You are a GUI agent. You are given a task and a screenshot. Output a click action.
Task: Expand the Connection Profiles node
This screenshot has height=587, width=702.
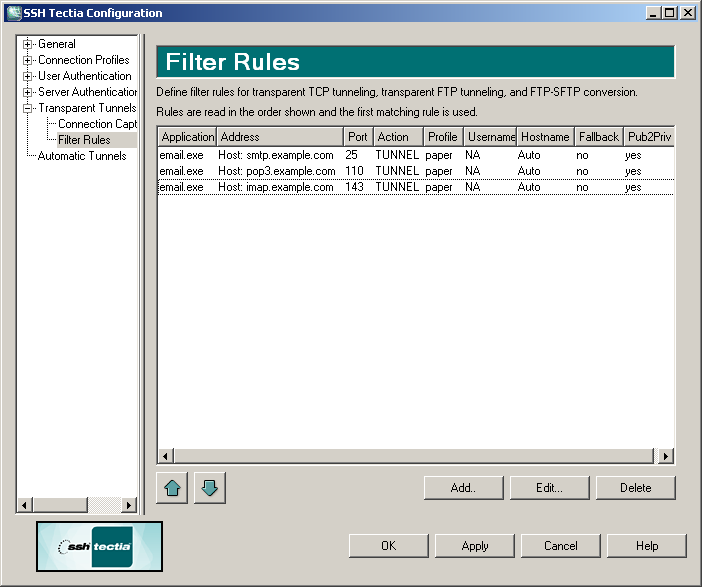click(27, 60)
